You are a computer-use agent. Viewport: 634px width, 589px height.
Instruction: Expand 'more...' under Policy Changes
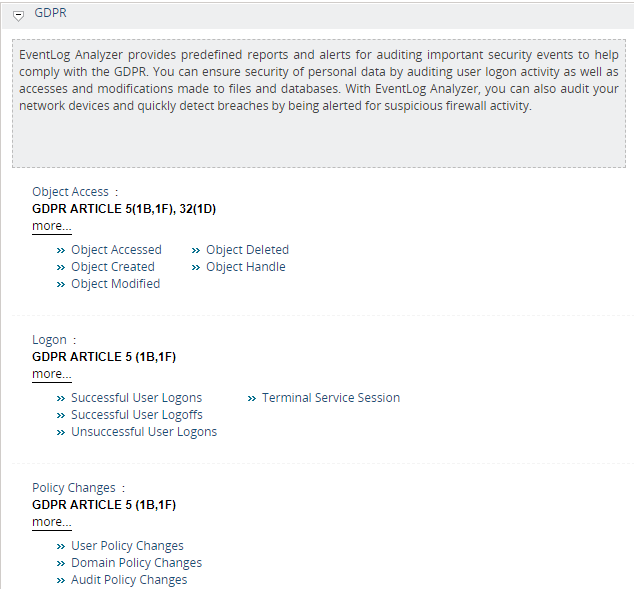[51, 522]
